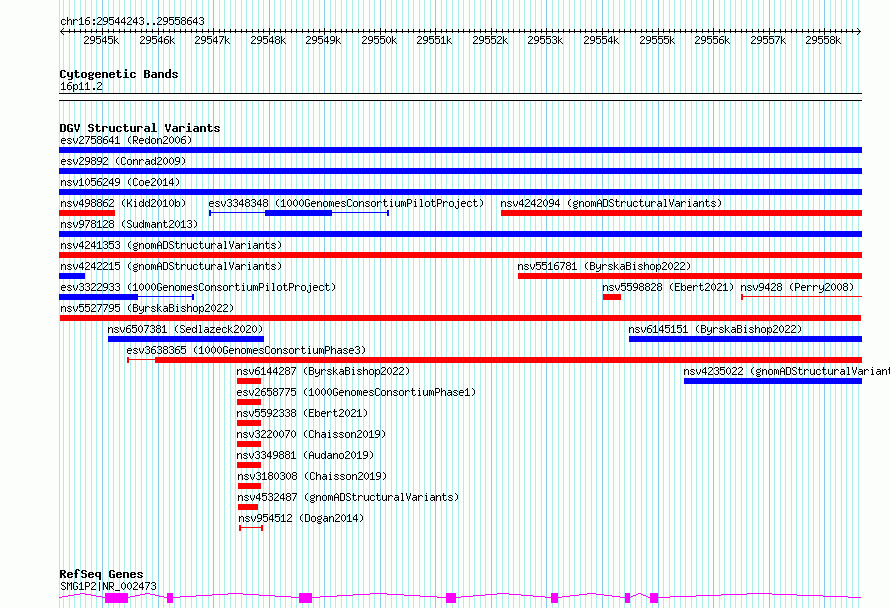Click the esv2658775 1000GenomesConsortiumPhase1 label
This screenshot has width=890, height=608.
pyautogui.click(x=356, y=392)
